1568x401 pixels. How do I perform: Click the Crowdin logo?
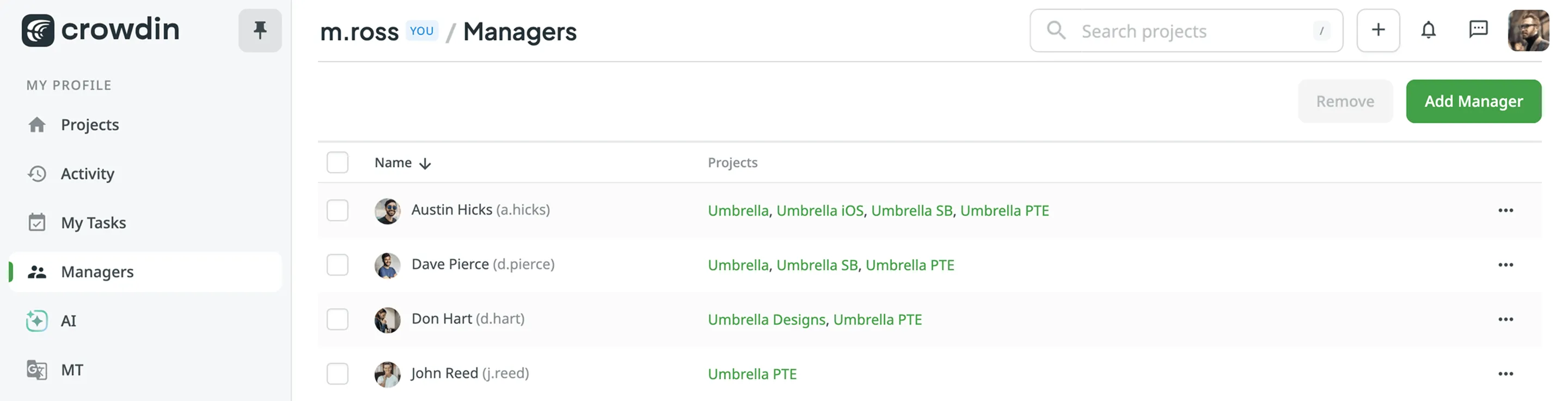[x=100, y=31]
